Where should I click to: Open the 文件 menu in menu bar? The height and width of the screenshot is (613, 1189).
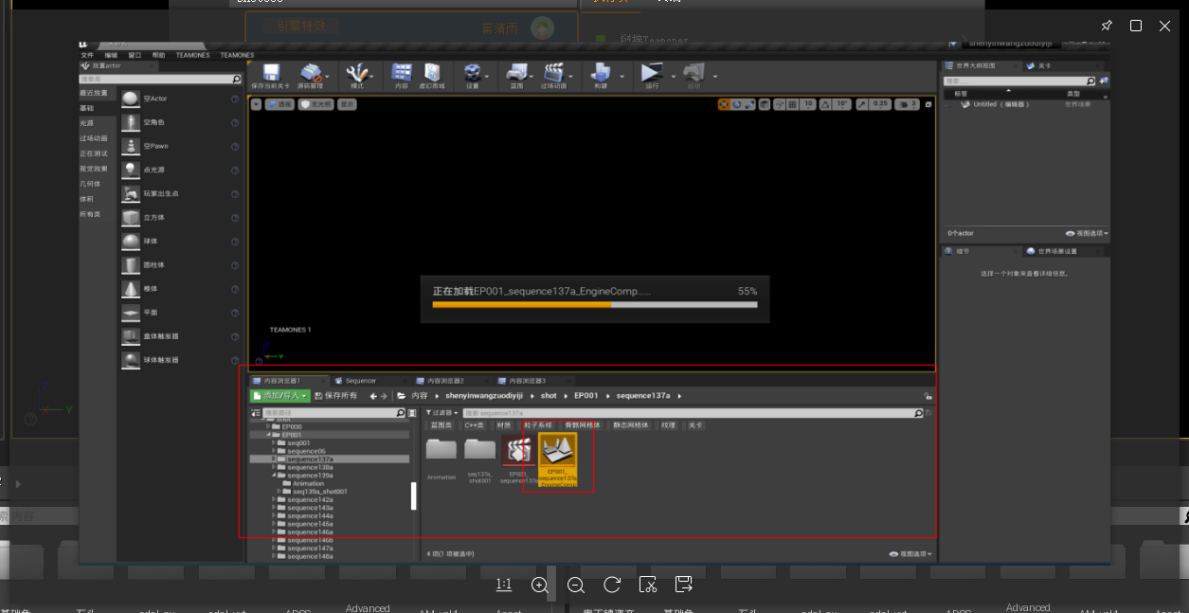(87, 55)
